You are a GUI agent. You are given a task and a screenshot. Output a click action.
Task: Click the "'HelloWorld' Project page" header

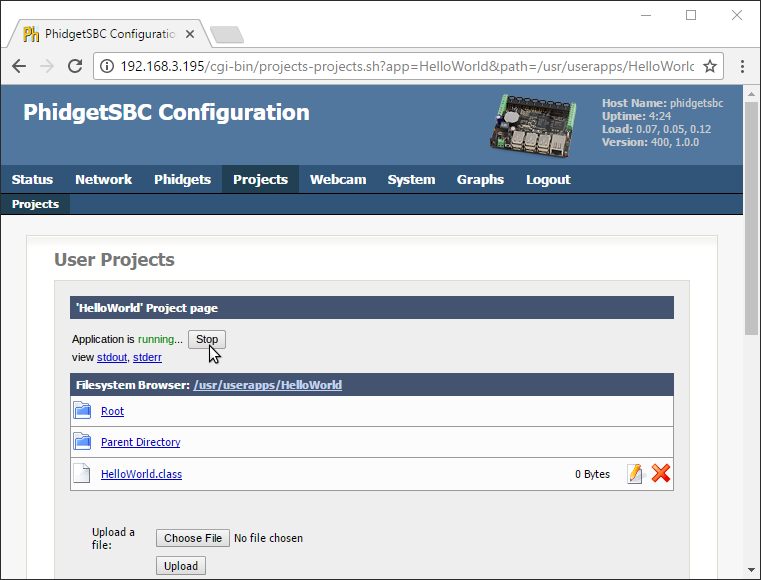[372, 308]
